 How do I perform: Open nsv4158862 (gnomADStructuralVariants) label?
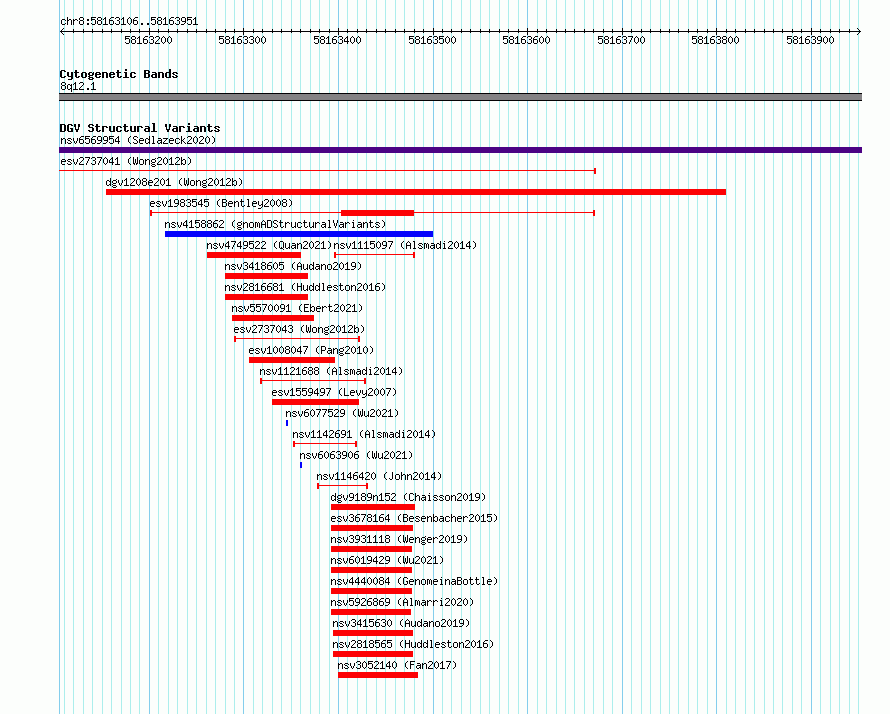point(275,224)
